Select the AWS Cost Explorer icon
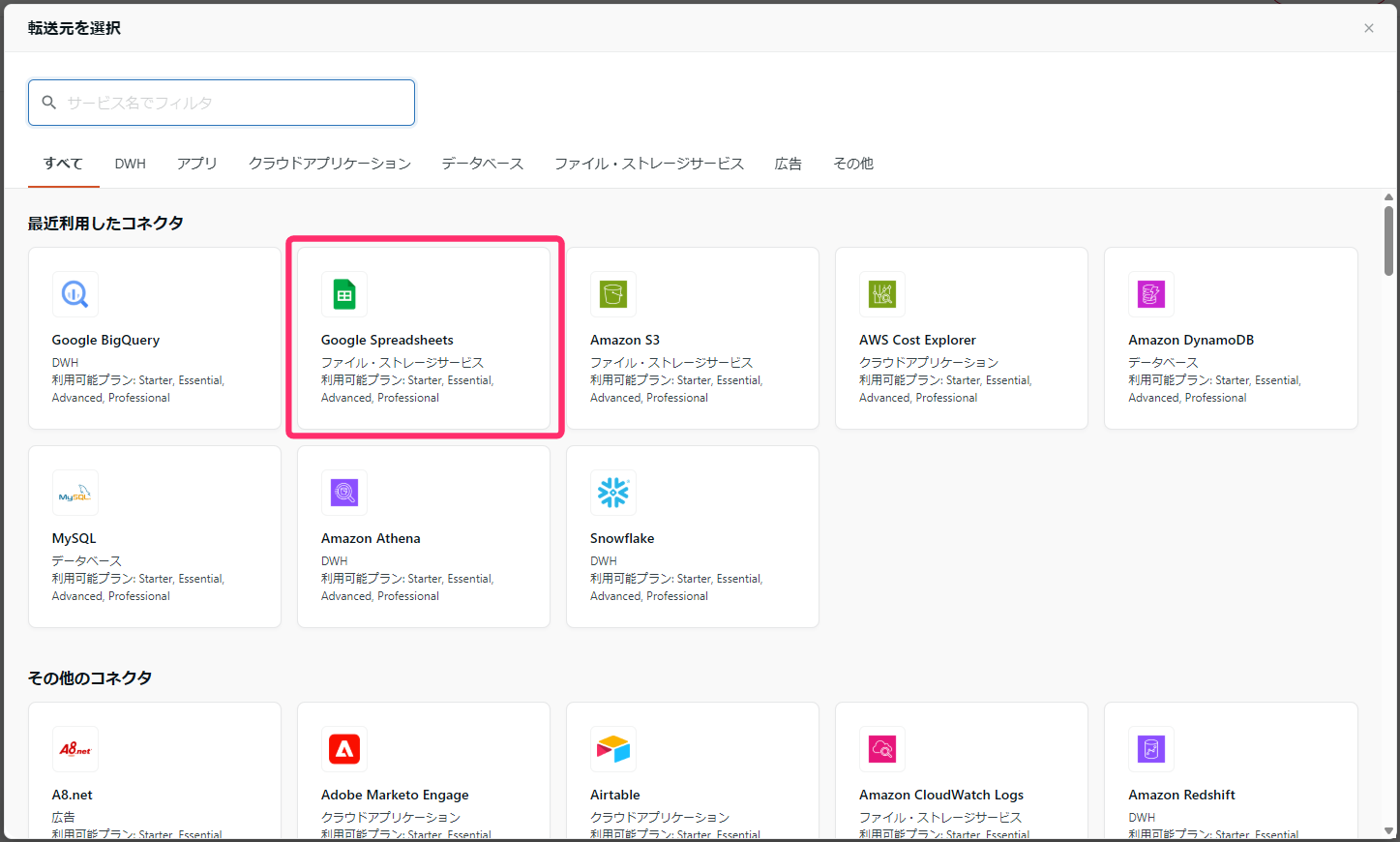1400x842 pixels. pyautogui.click(x=882, y=294)
